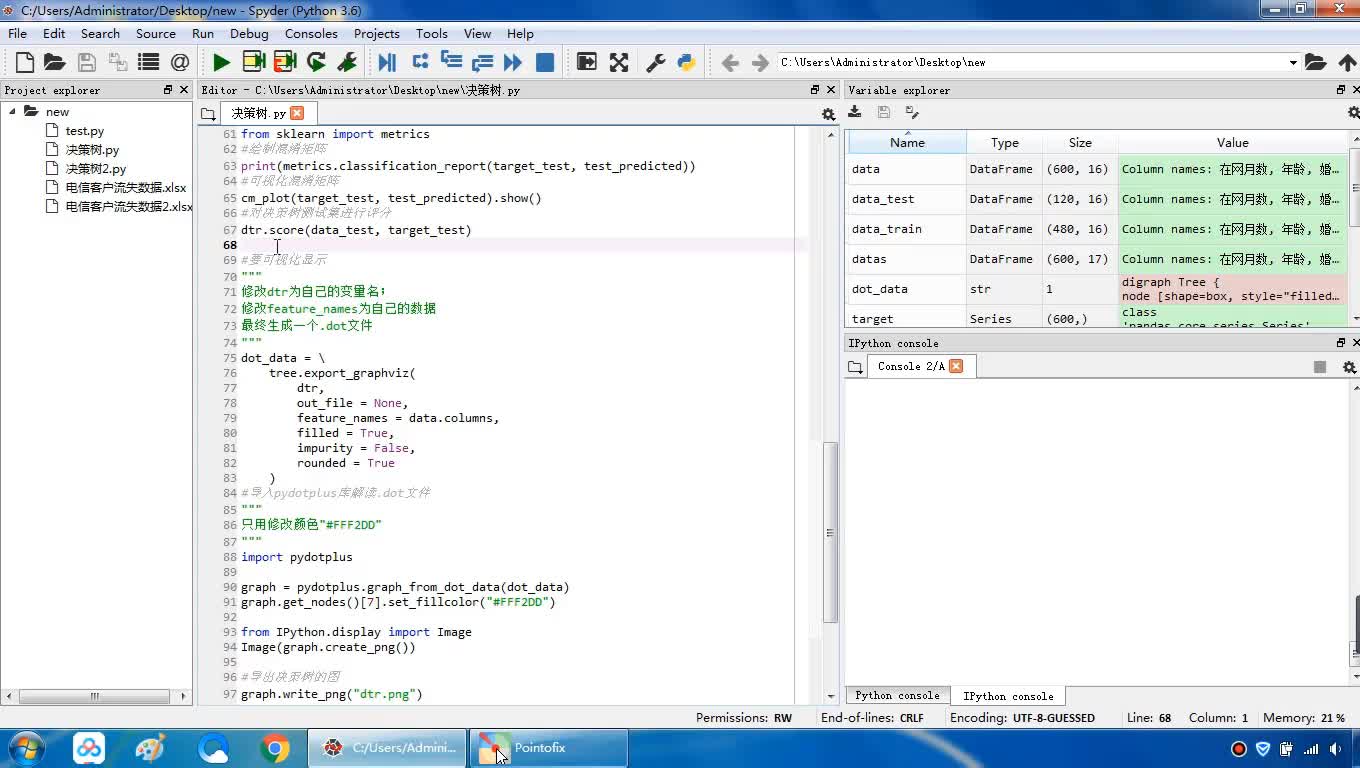Run the current file with green play button
The height and width of the screenshot is (768, 1360).
pyautogui.click(x=221, y=62)
